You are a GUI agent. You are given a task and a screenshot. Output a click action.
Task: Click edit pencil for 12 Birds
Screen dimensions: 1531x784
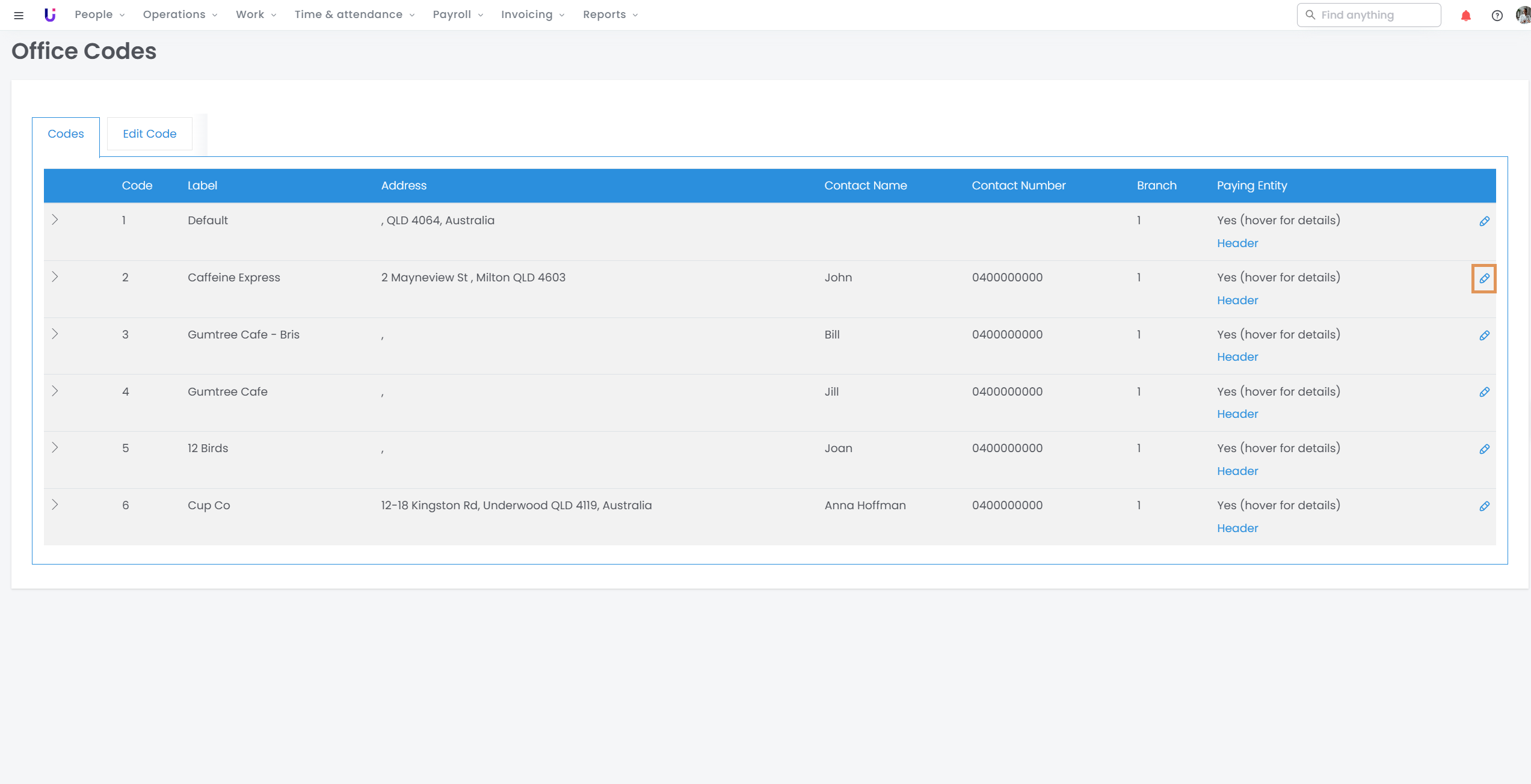1484,449
